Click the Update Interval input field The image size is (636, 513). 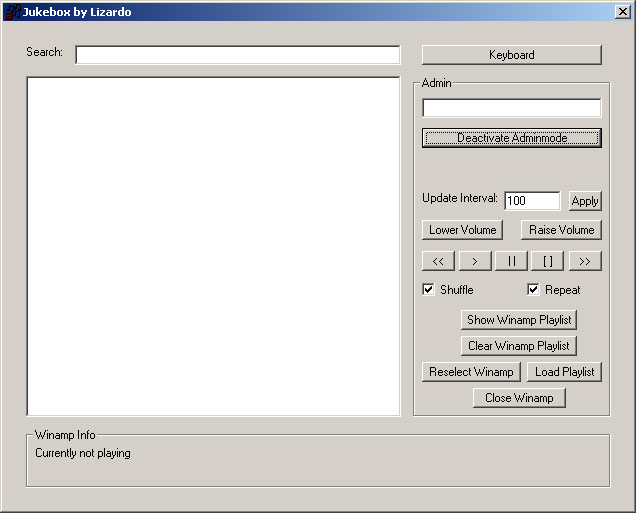[531, 201]
